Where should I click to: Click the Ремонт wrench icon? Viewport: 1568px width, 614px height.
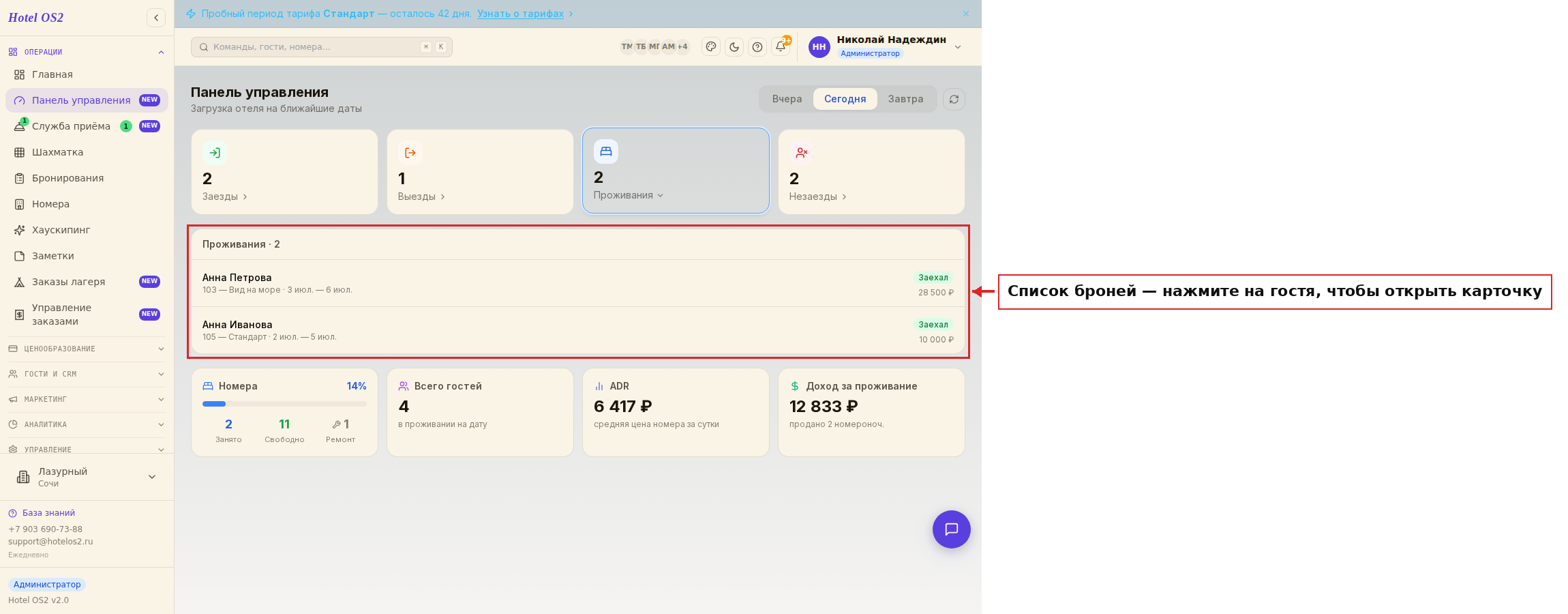(336, 424)
